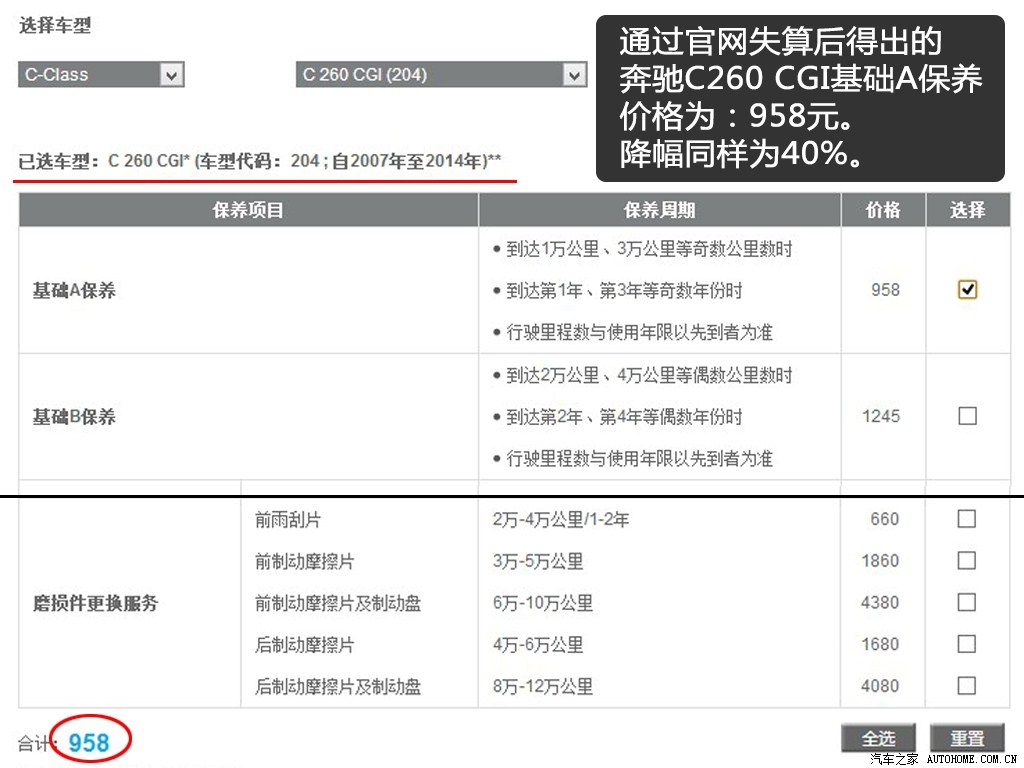Click the price 4080
This screenshot has height=768, width=1024.
880,686
